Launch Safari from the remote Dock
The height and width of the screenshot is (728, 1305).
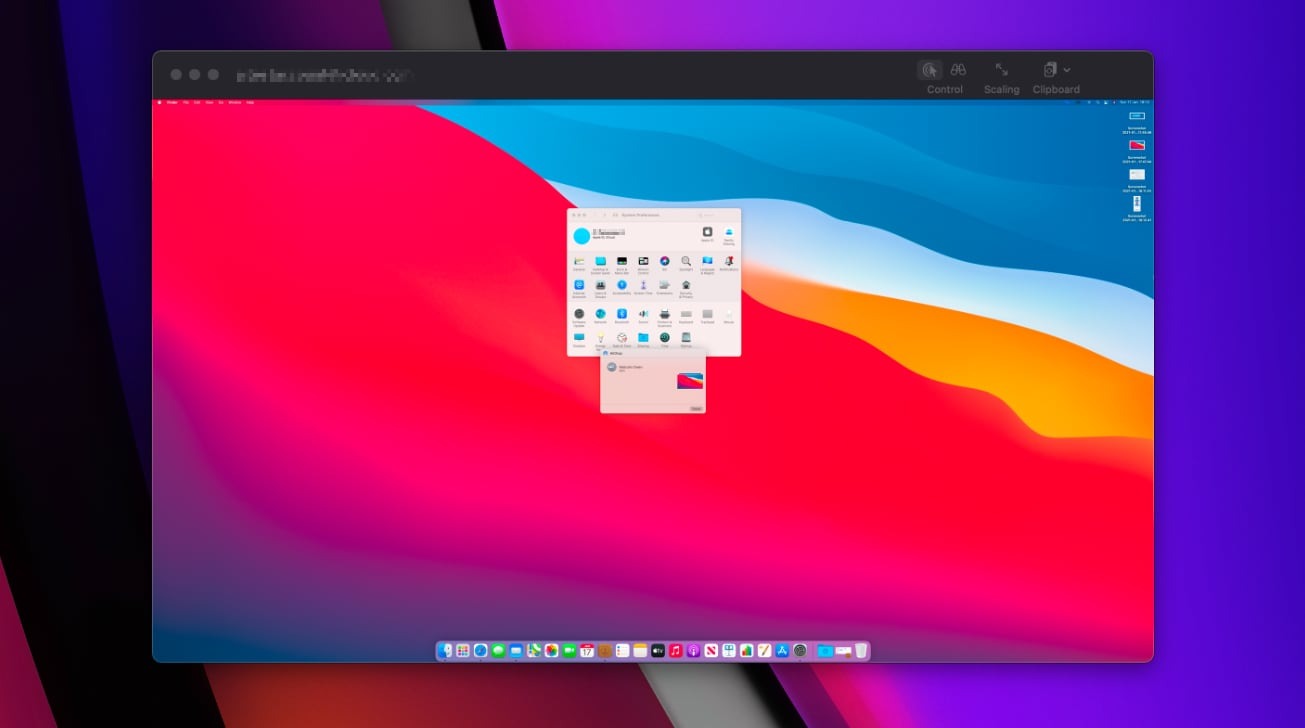click(480, 651)
